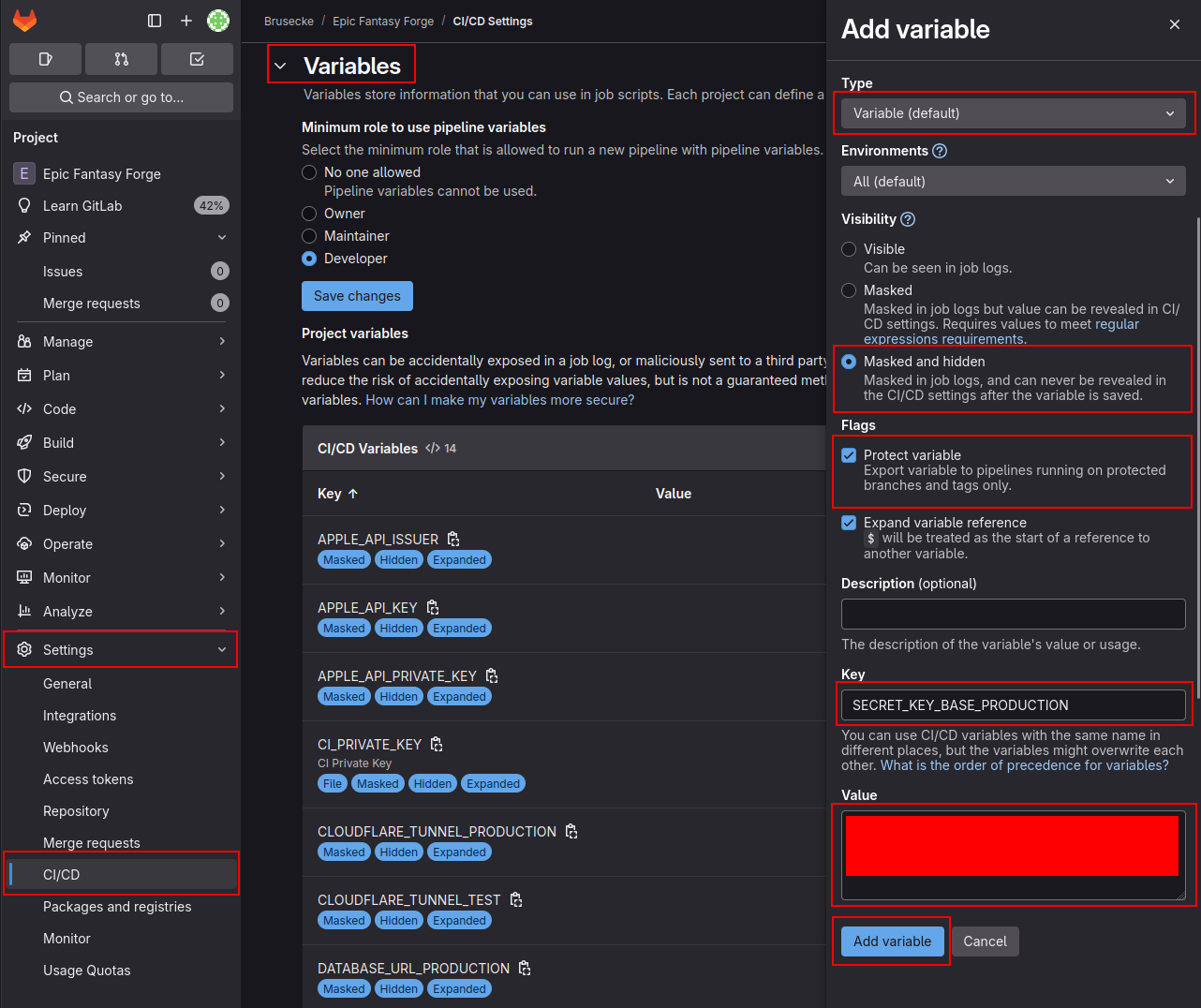Open Visibility help question icon
Viewport: 1201px width, 1008px height.
[x=908, y=219]
